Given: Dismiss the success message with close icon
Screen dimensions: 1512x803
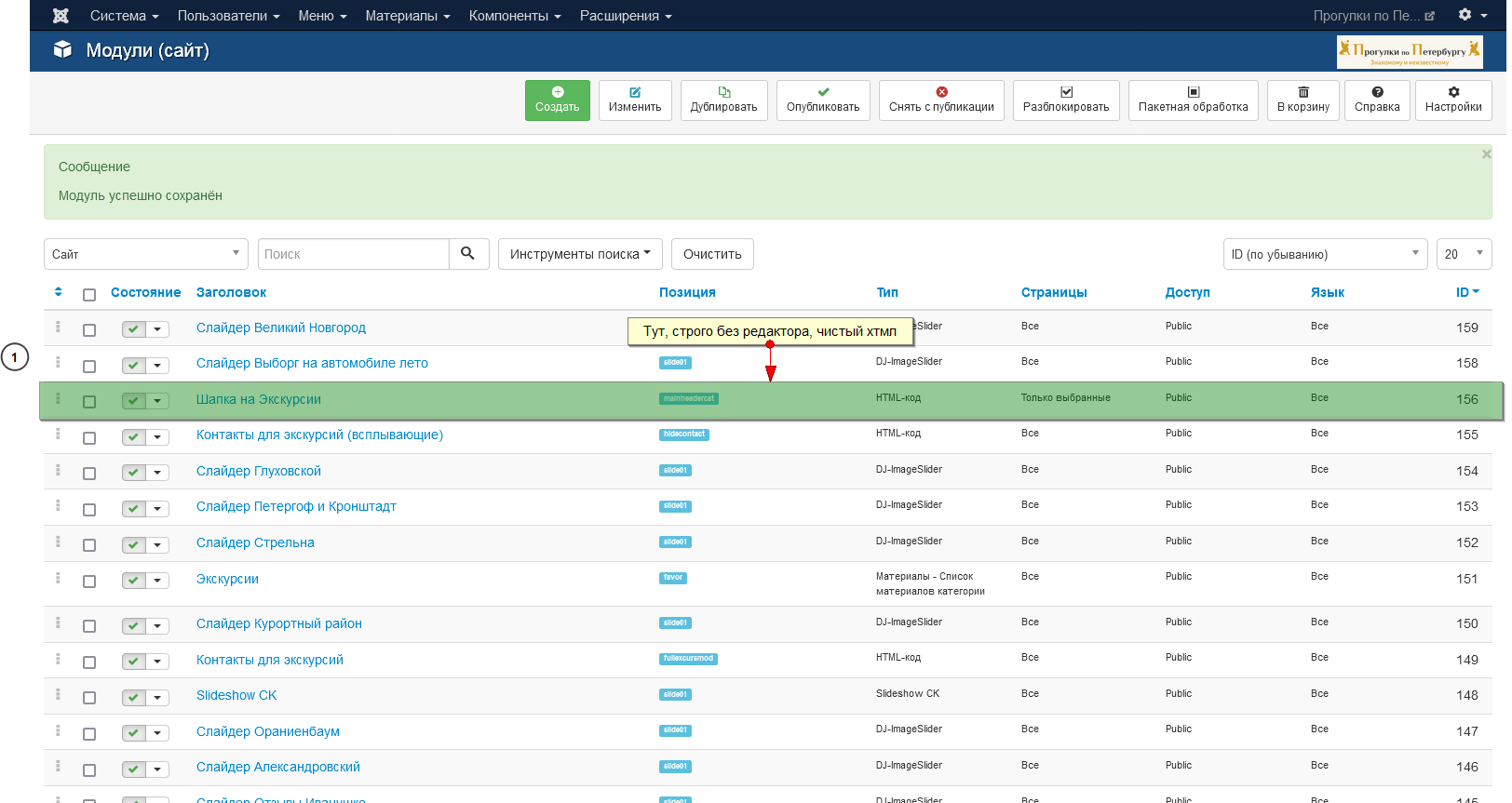Looking at the screenshot, I should [x=1486, y=154].
